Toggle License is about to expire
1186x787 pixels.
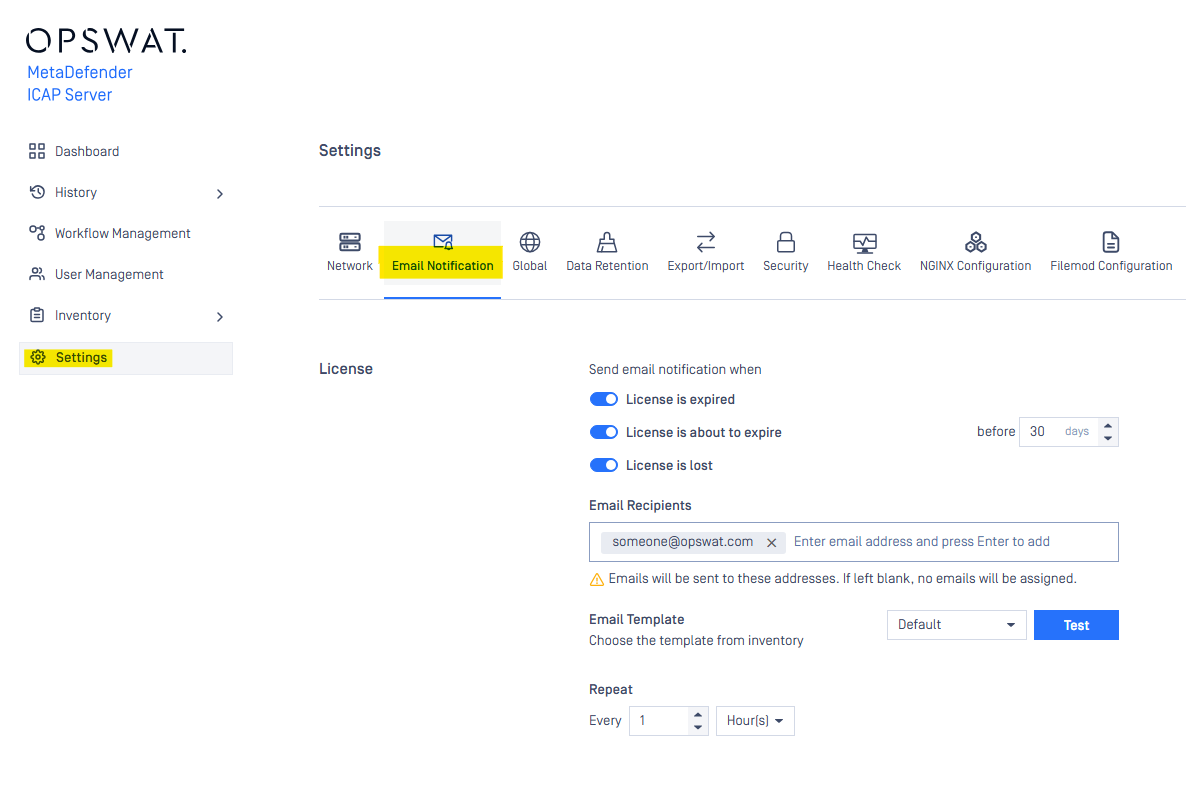coord(604,432)
